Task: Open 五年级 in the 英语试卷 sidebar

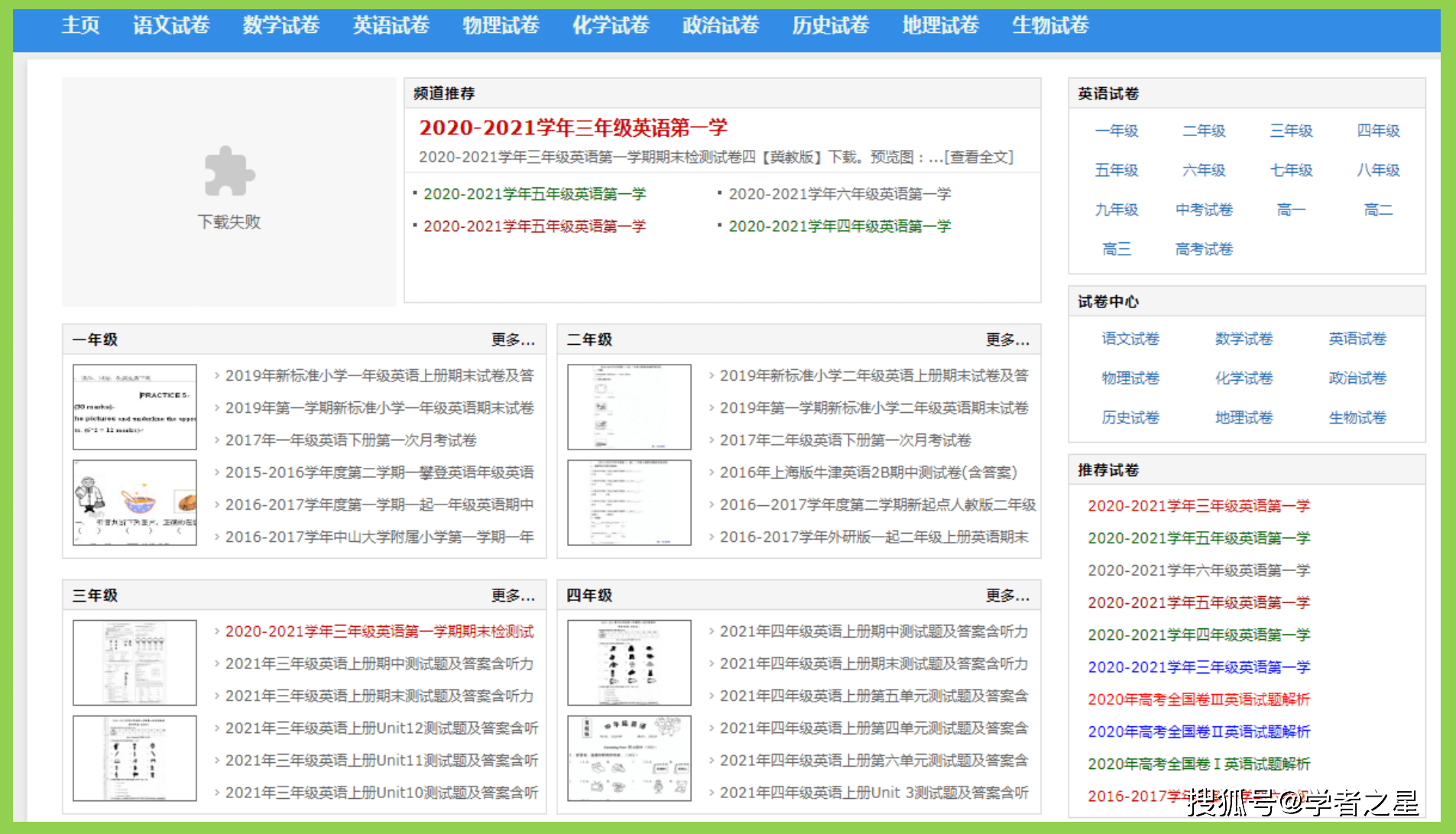Action: 1116,170
